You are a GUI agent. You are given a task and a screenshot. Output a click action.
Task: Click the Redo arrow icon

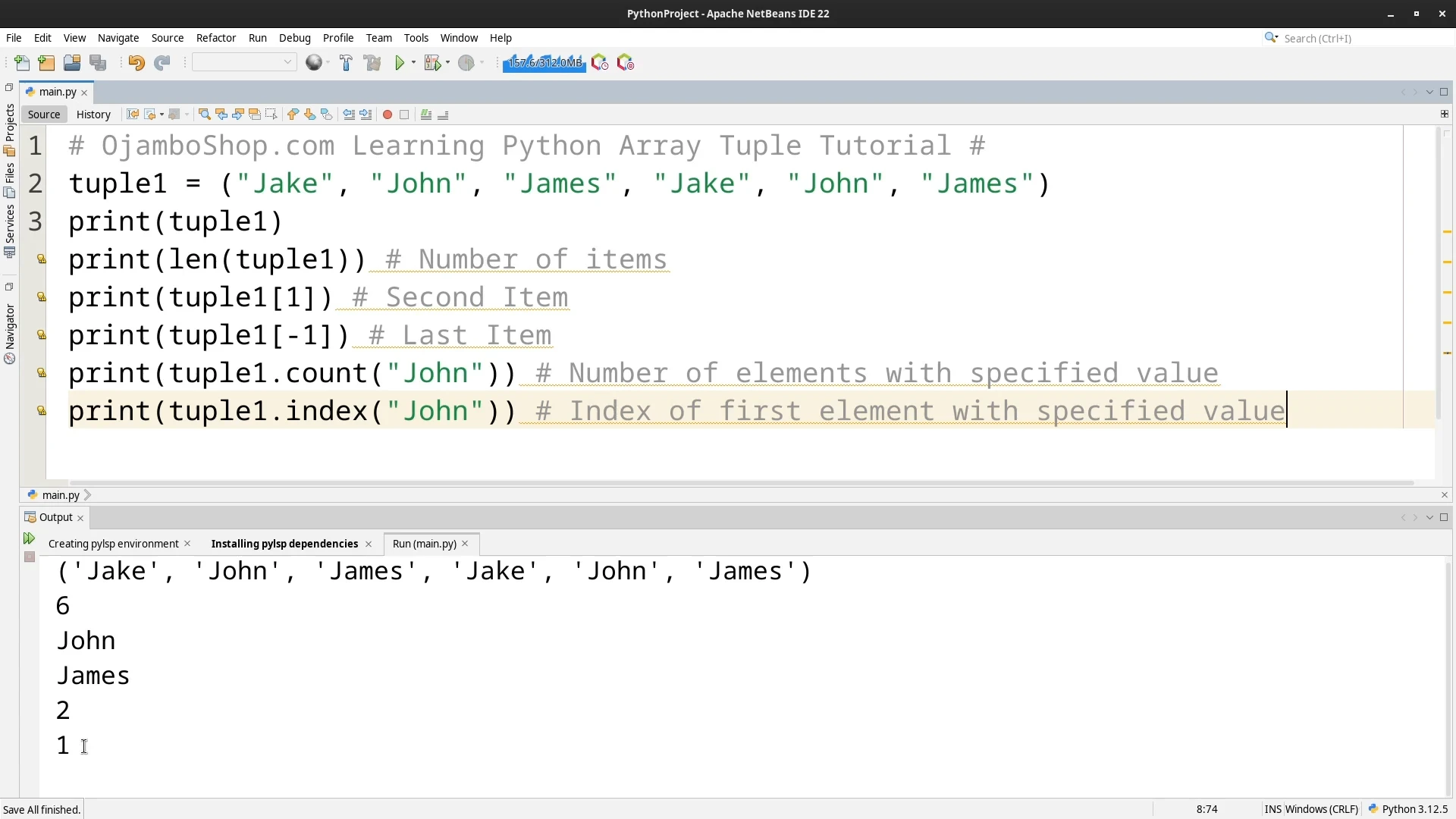click(162, 63)
